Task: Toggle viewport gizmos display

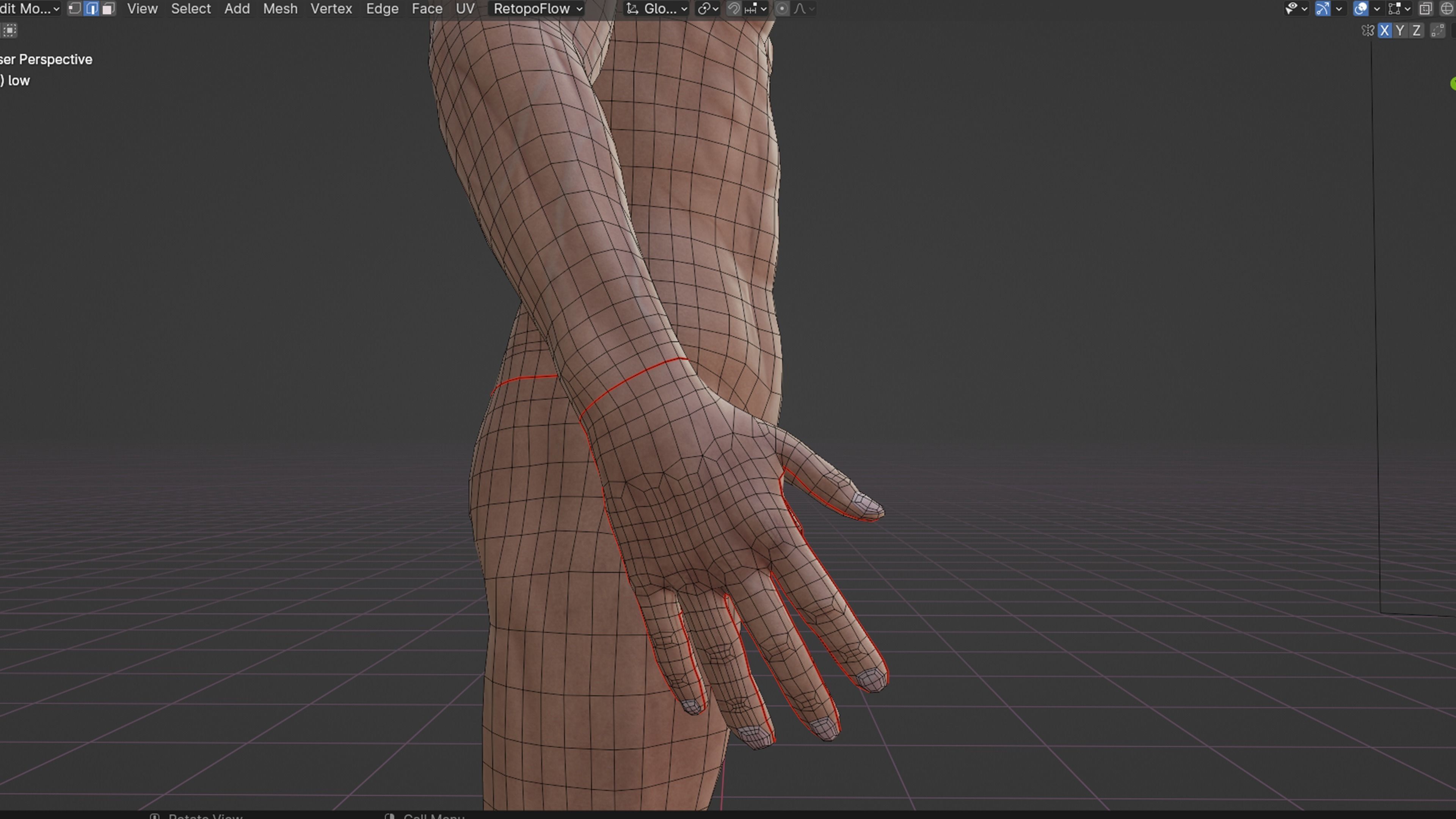Action: pyautogui.click(x=1323, y=8)
